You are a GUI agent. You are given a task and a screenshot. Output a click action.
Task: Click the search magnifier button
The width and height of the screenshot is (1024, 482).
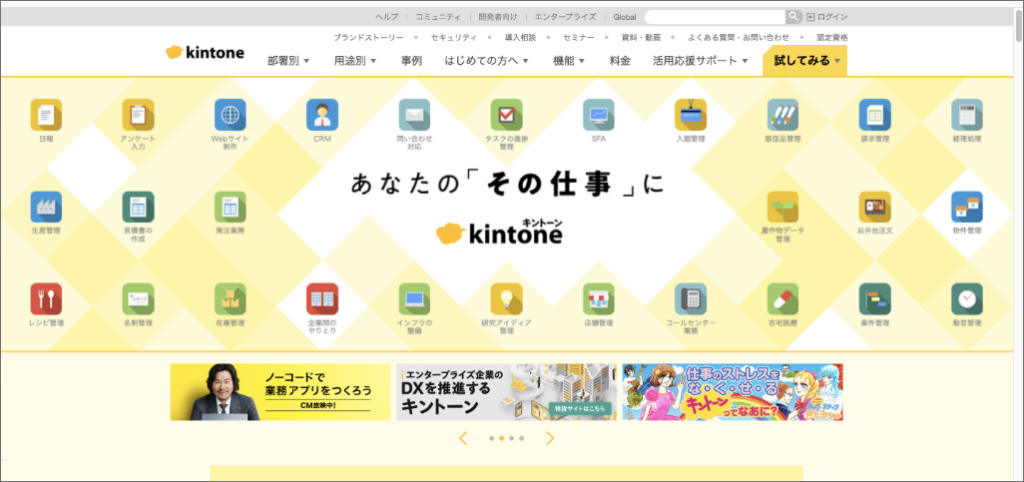793,17
